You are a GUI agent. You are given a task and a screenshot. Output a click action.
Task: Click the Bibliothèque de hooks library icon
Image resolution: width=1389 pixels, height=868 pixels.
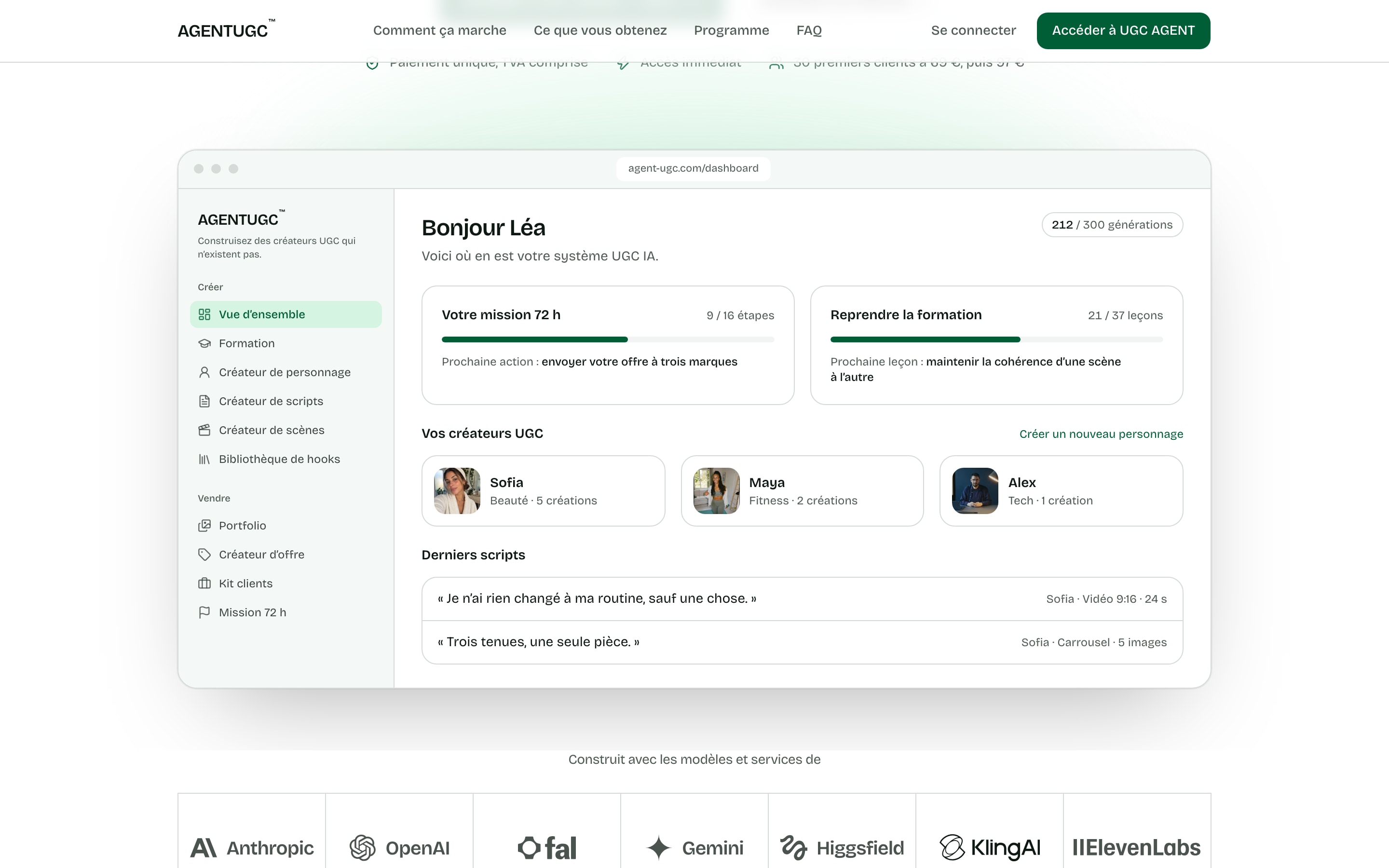tap(204, 459)
